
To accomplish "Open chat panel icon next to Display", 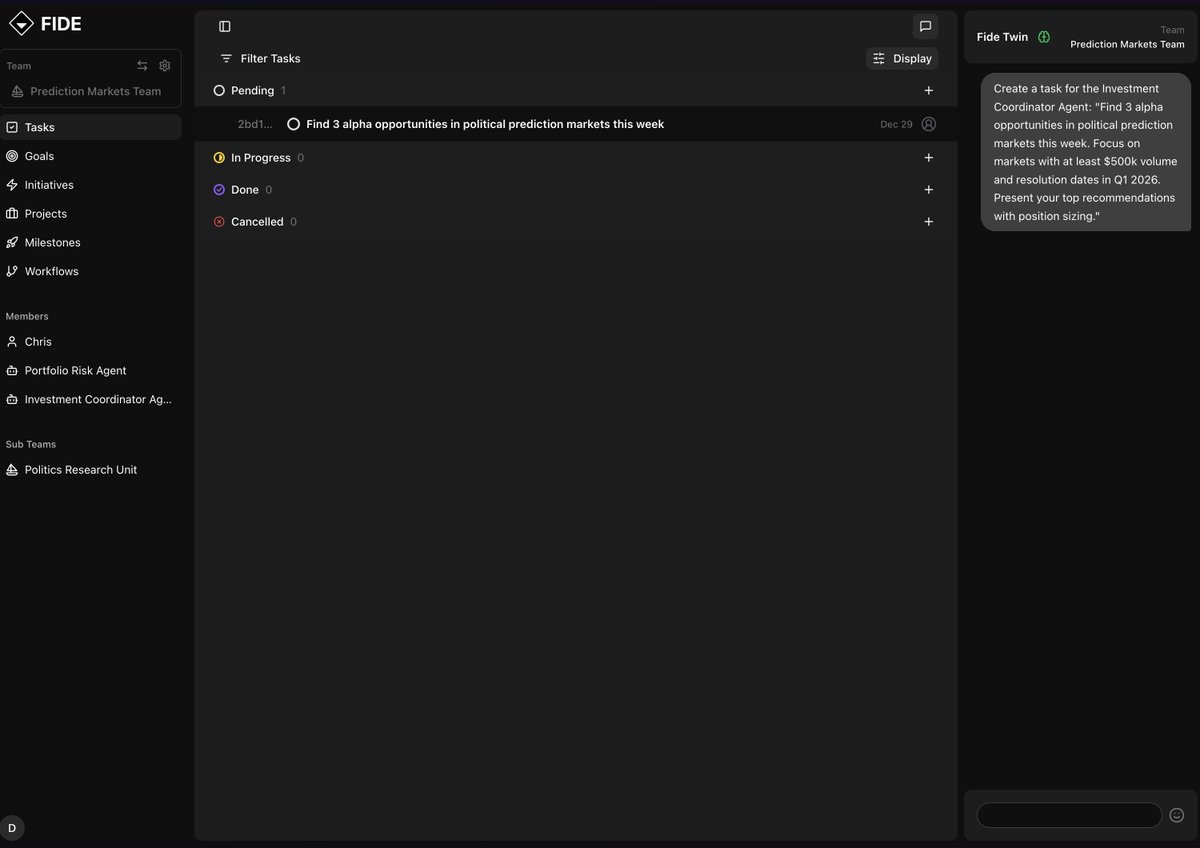I will tap(925, 26).
